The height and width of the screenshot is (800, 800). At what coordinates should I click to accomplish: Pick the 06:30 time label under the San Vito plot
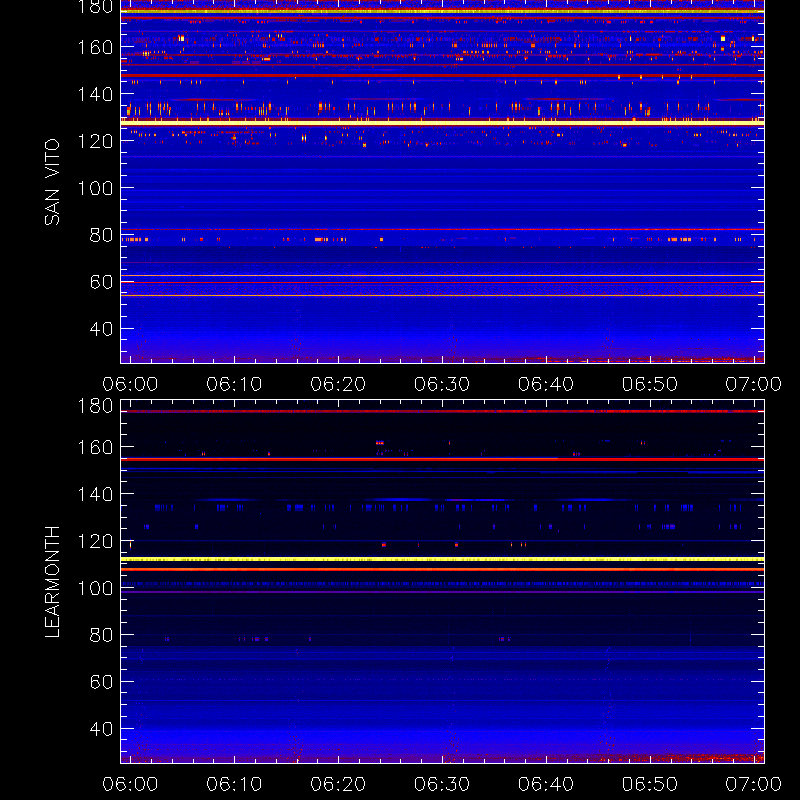coord(442,384)
